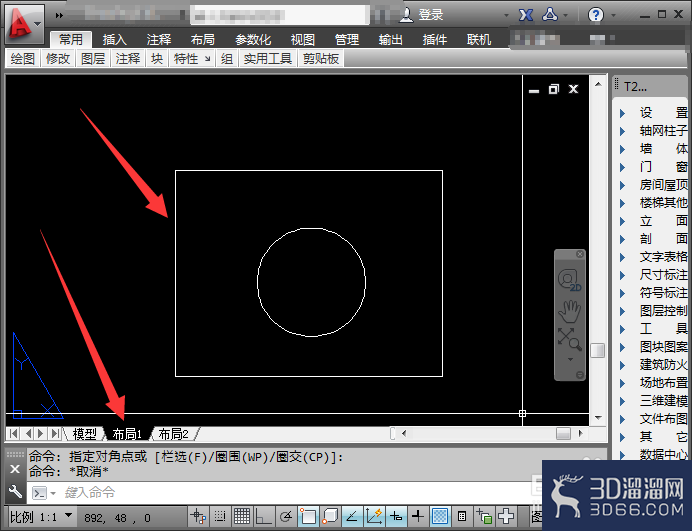The height and width of the screenshot is (531, 692).
Task: Toggle Annotation Monitor plus icon
Action: pos(506,516)
